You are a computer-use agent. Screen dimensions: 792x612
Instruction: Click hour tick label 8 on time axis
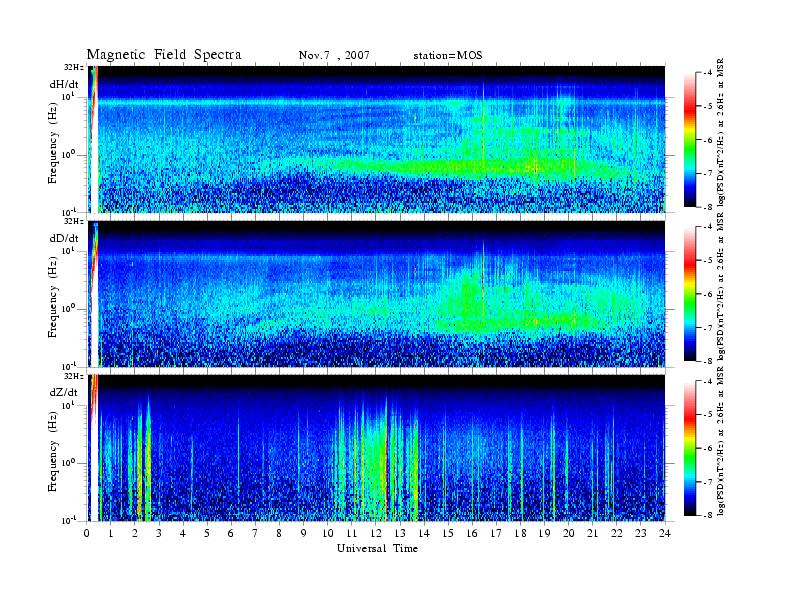tap(279, 534)
